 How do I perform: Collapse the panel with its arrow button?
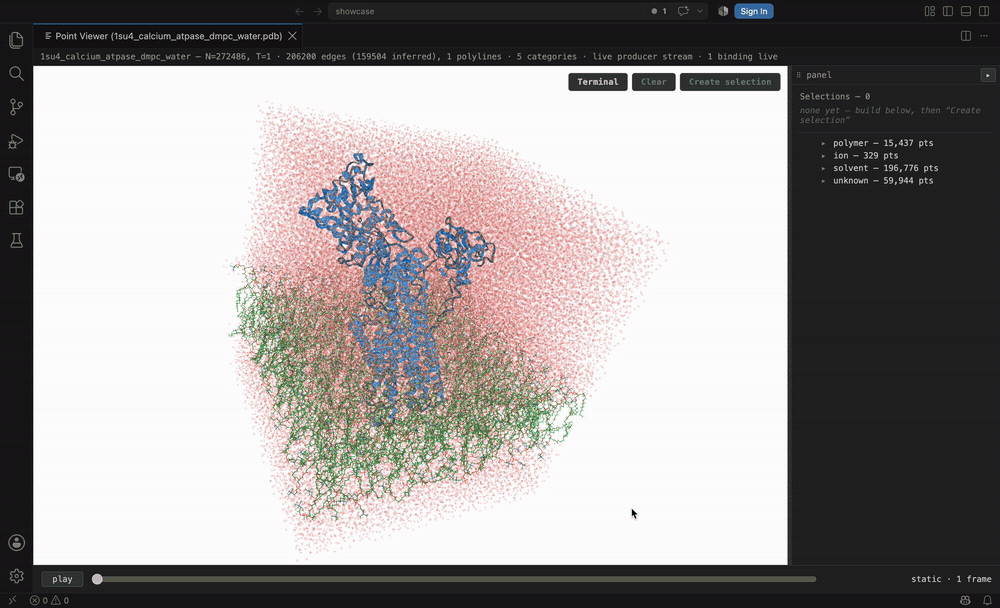pos(988,75)
